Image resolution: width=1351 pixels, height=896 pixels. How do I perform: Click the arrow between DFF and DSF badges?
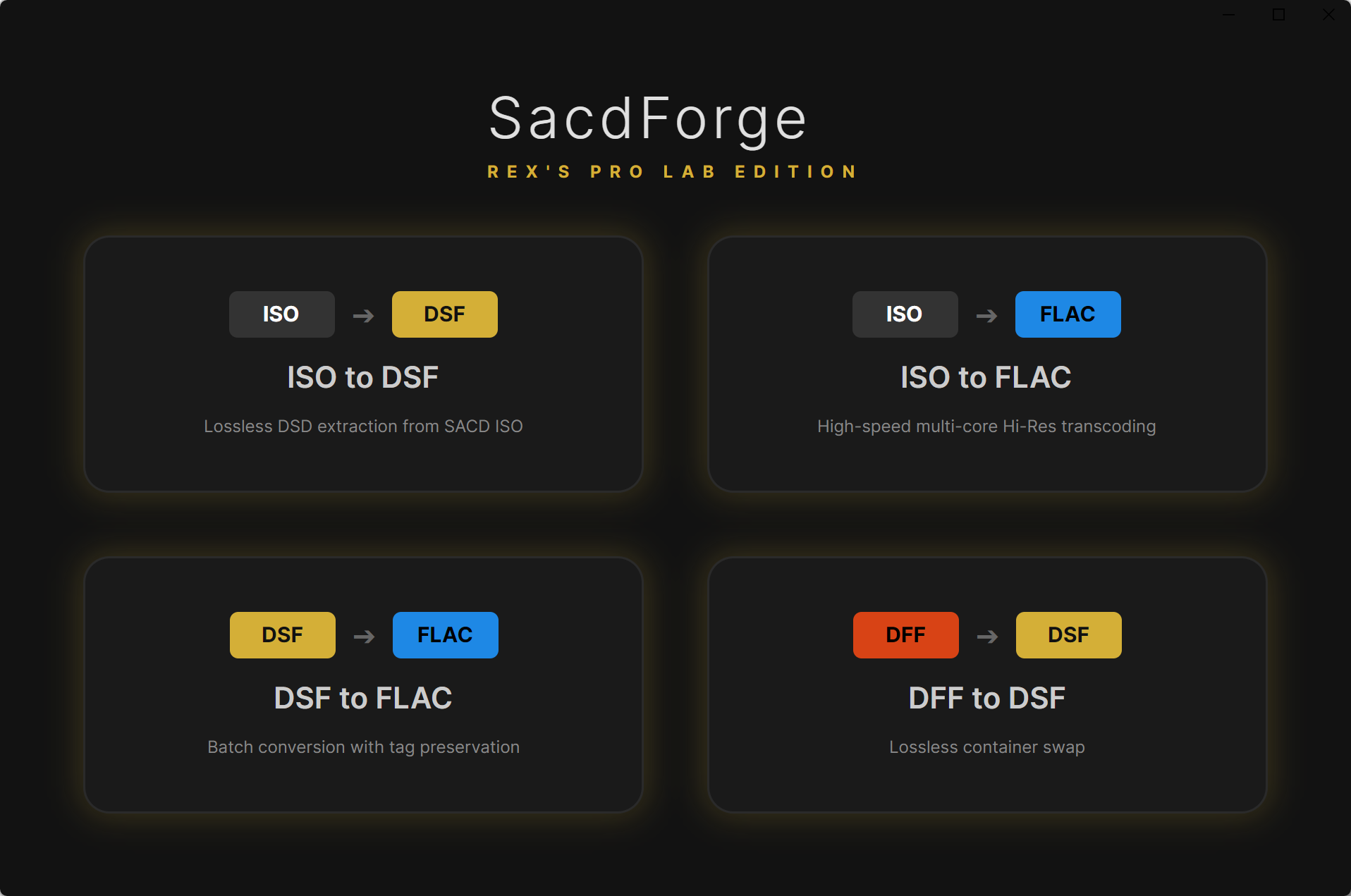986,634
